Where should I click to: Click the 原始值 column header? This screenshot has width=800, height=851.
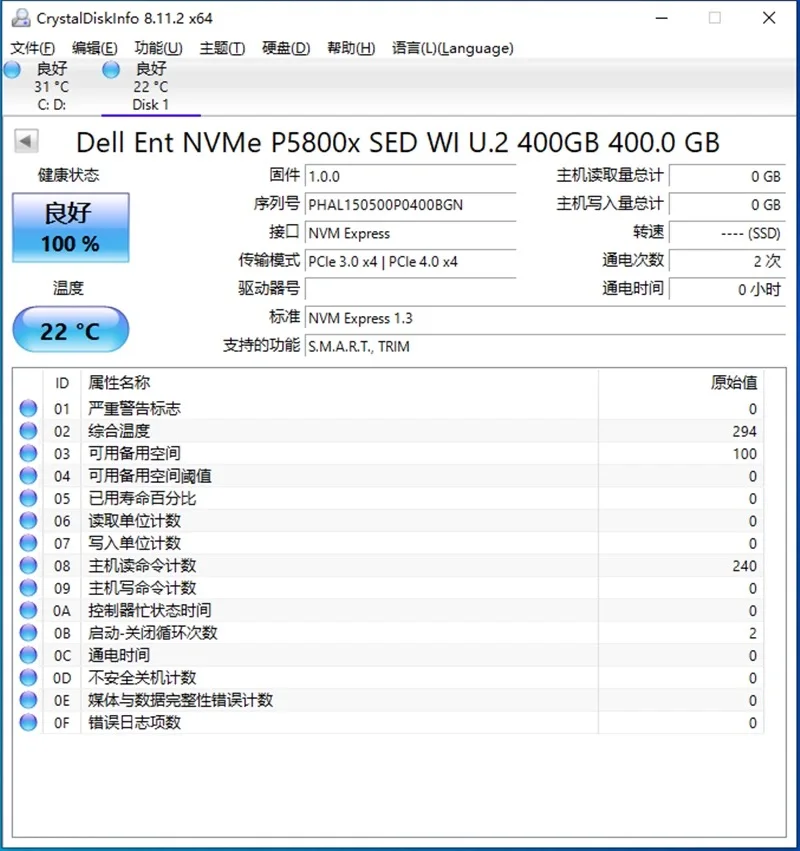[x=732, y=383]
